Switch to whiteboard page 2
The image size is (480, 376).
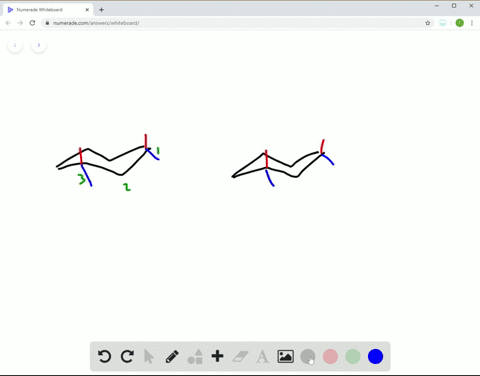[x=39, y=45]
